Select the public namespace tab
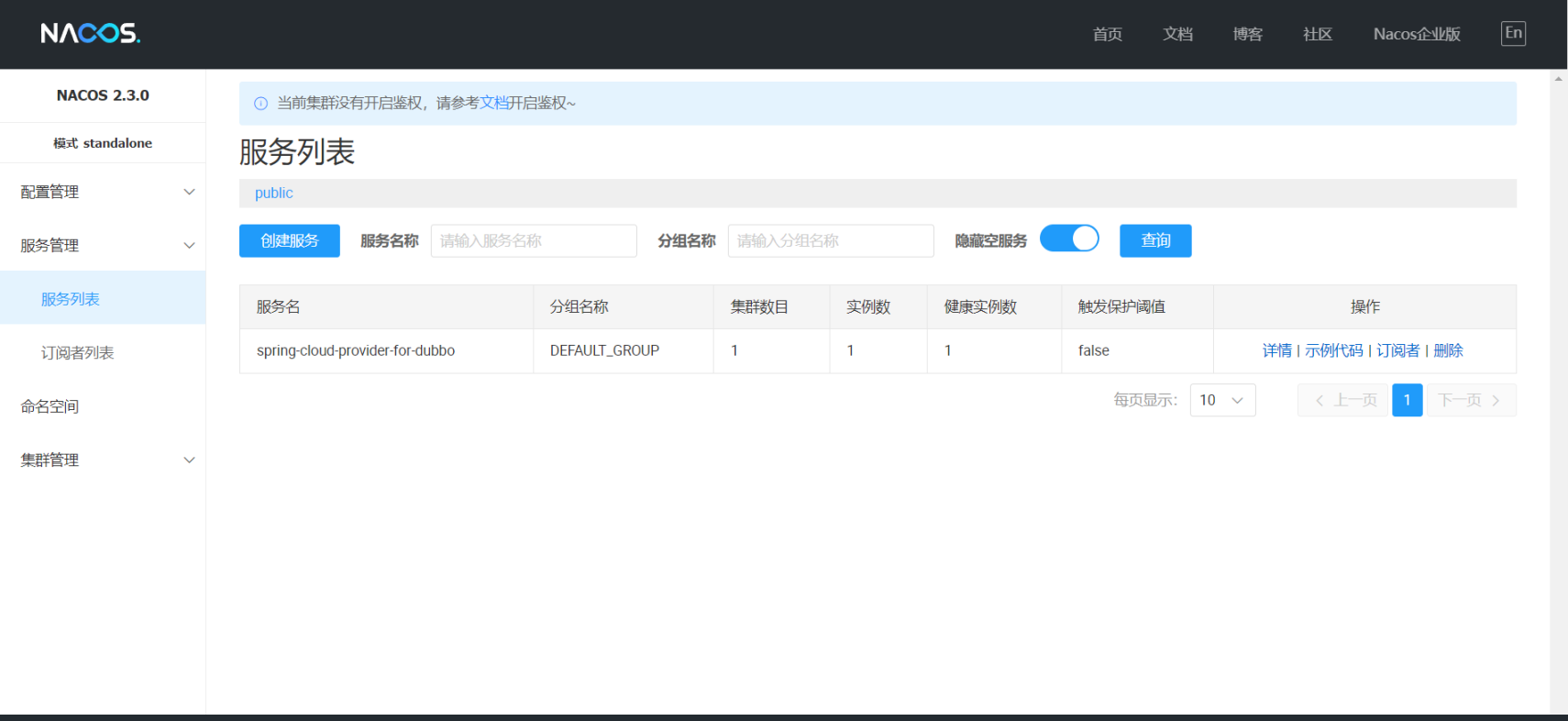This screenshot has height=721, width=1568. tap(274, 193)
